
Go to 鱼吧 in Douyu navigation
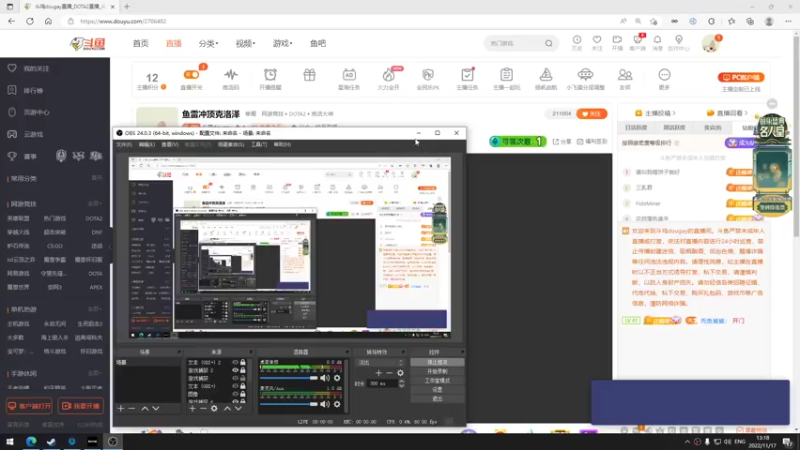click(x=318, y=43)
